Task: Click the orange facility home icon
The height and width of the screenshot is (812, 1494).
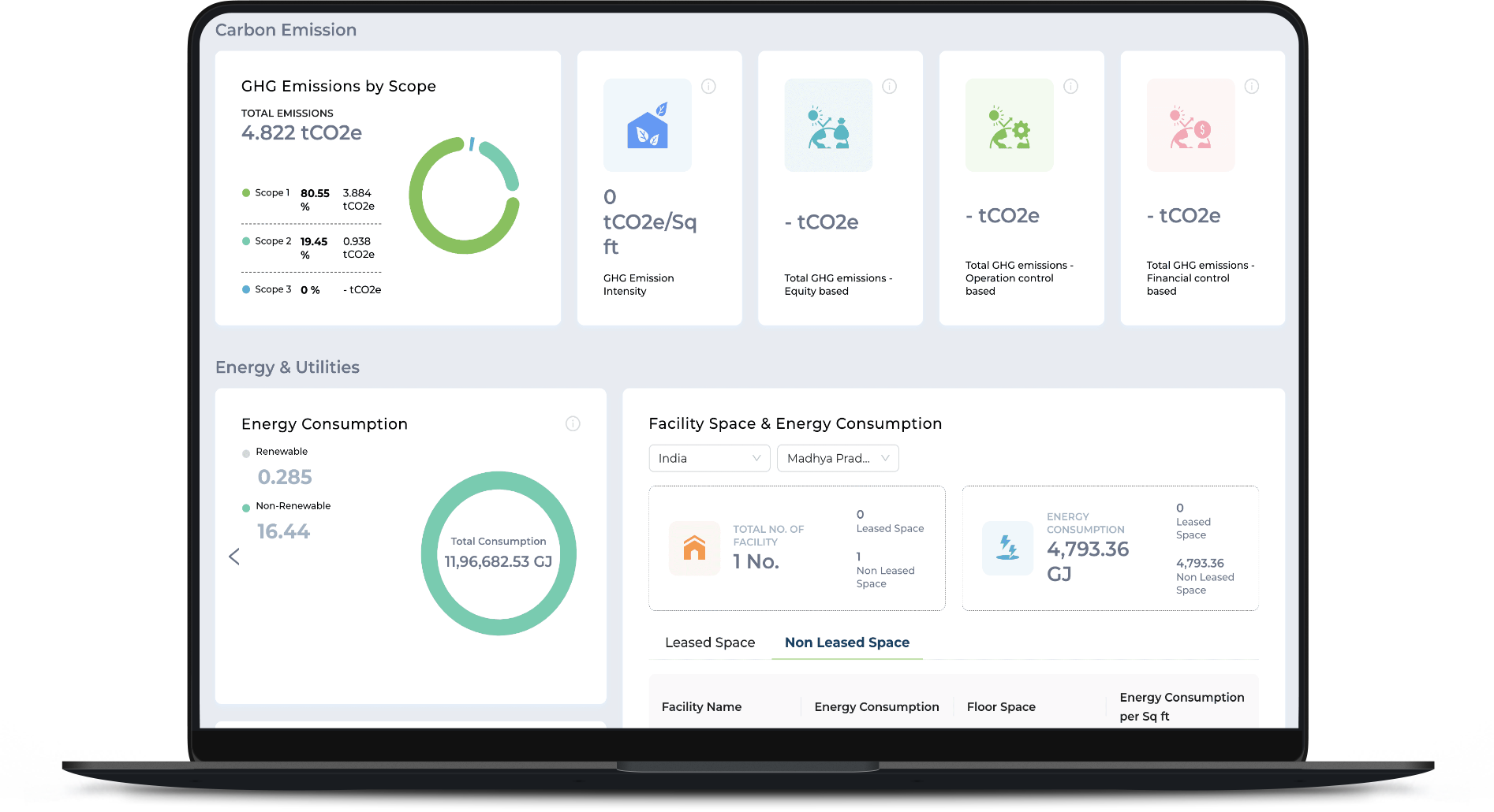Action: [694, 548]
